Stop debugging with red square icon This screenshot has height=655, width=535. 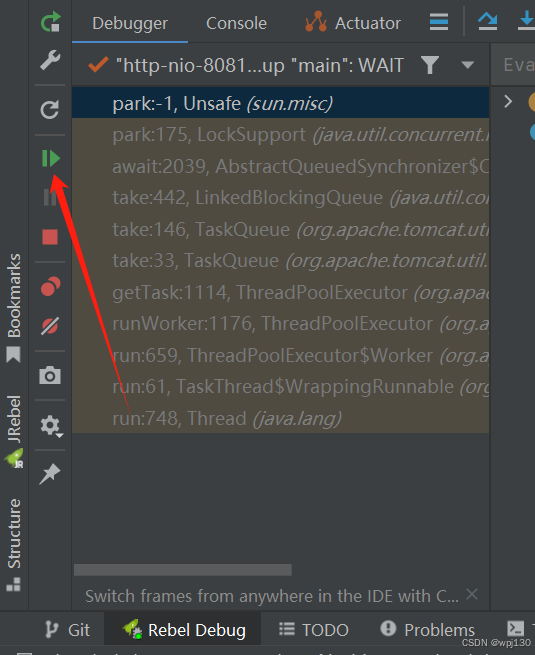coord(50,237)
